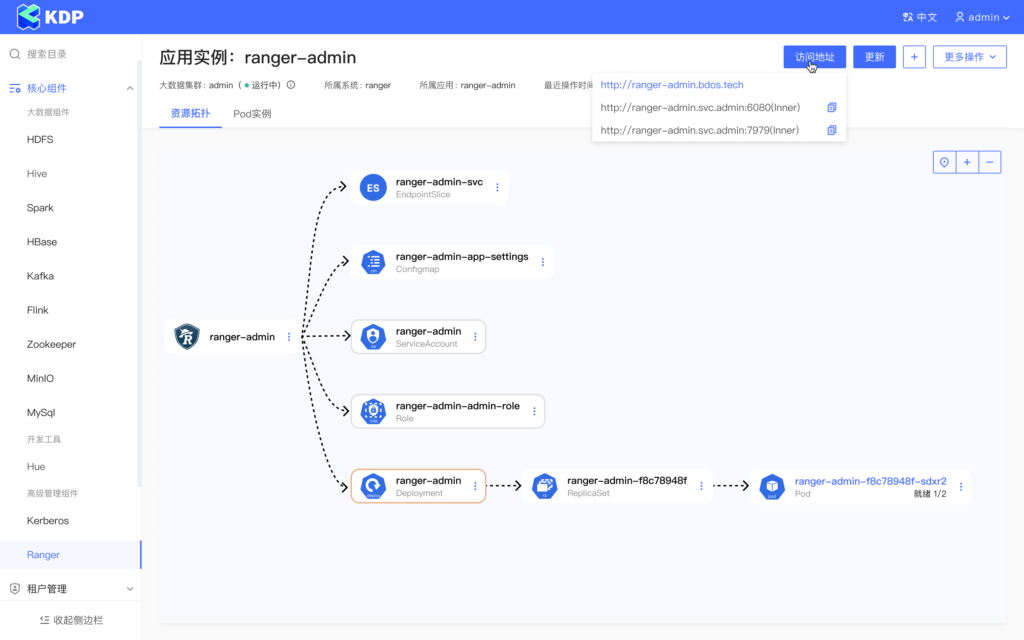Screen dimensions: 1024x640
Task: Click the language switch icon
Action: 908,18
